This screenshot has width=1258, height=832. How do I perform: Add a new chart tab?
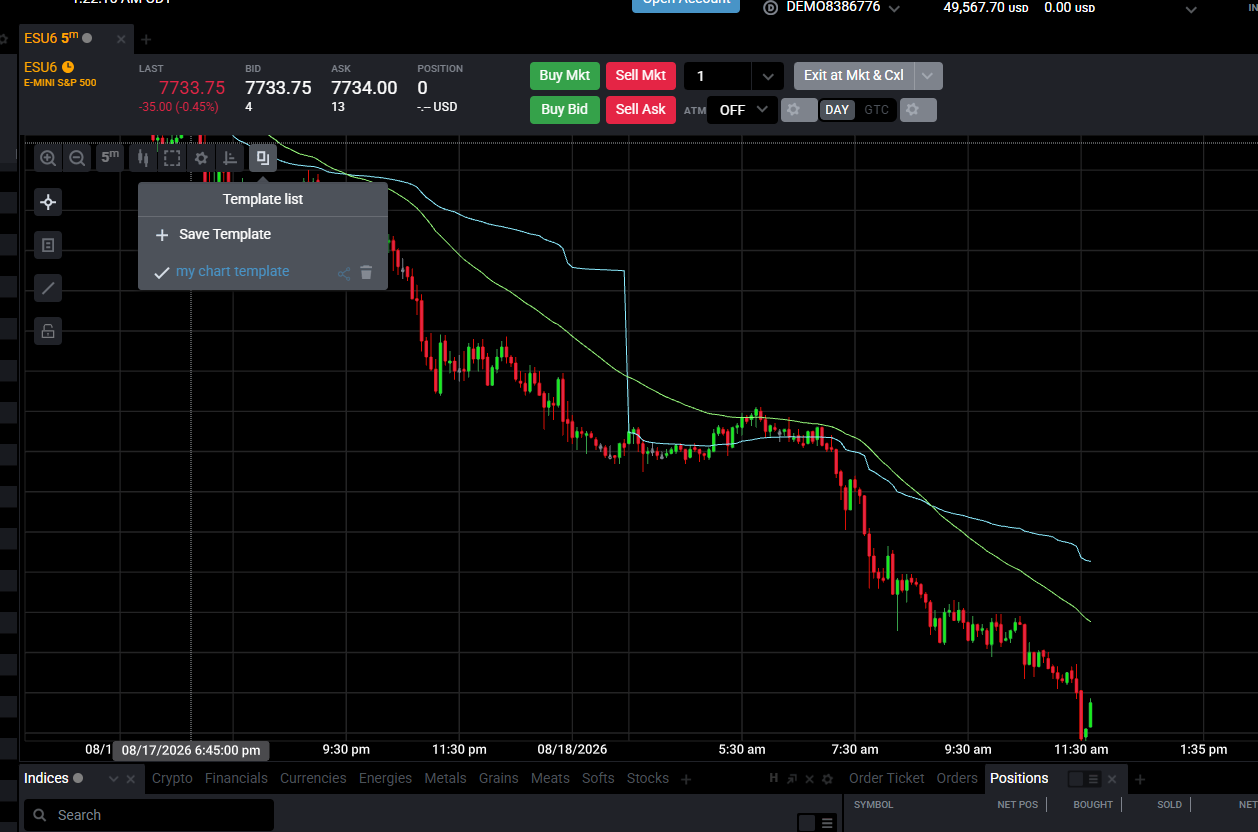click(146, 39)
